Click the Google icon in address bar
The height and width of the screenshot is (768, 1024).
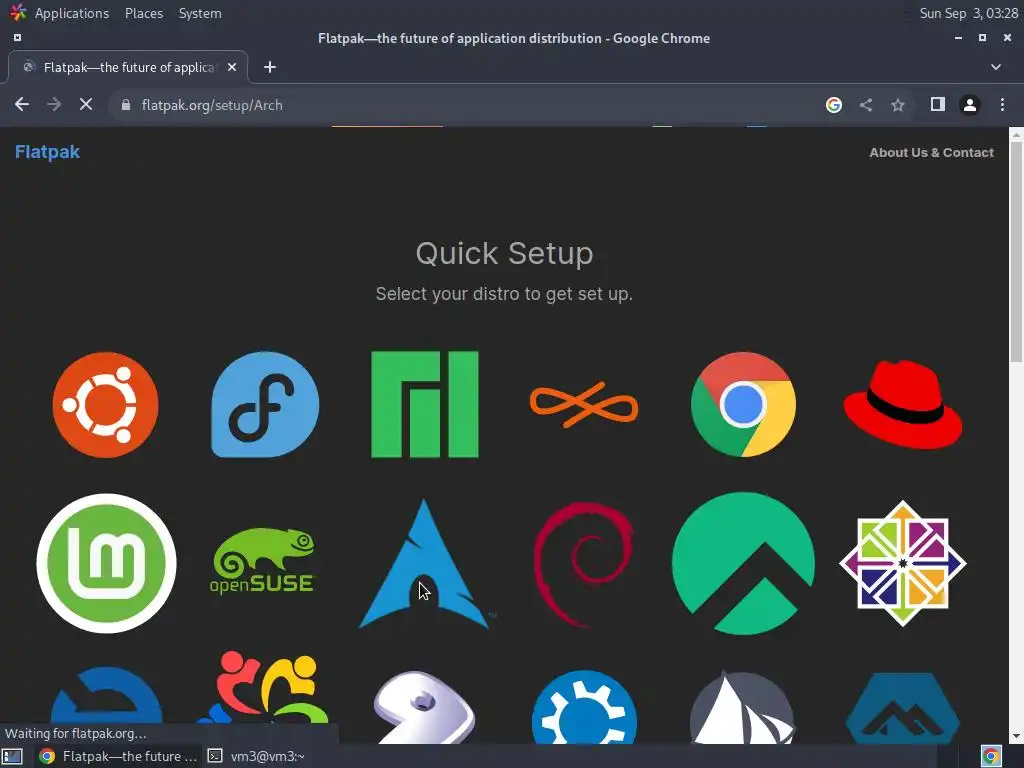click(x=834, y=104)
